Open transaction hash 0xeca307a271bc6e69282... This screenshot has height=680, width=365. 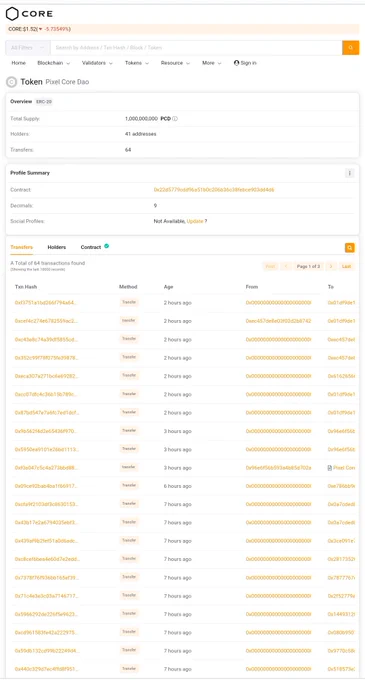[x=46, y=376]
